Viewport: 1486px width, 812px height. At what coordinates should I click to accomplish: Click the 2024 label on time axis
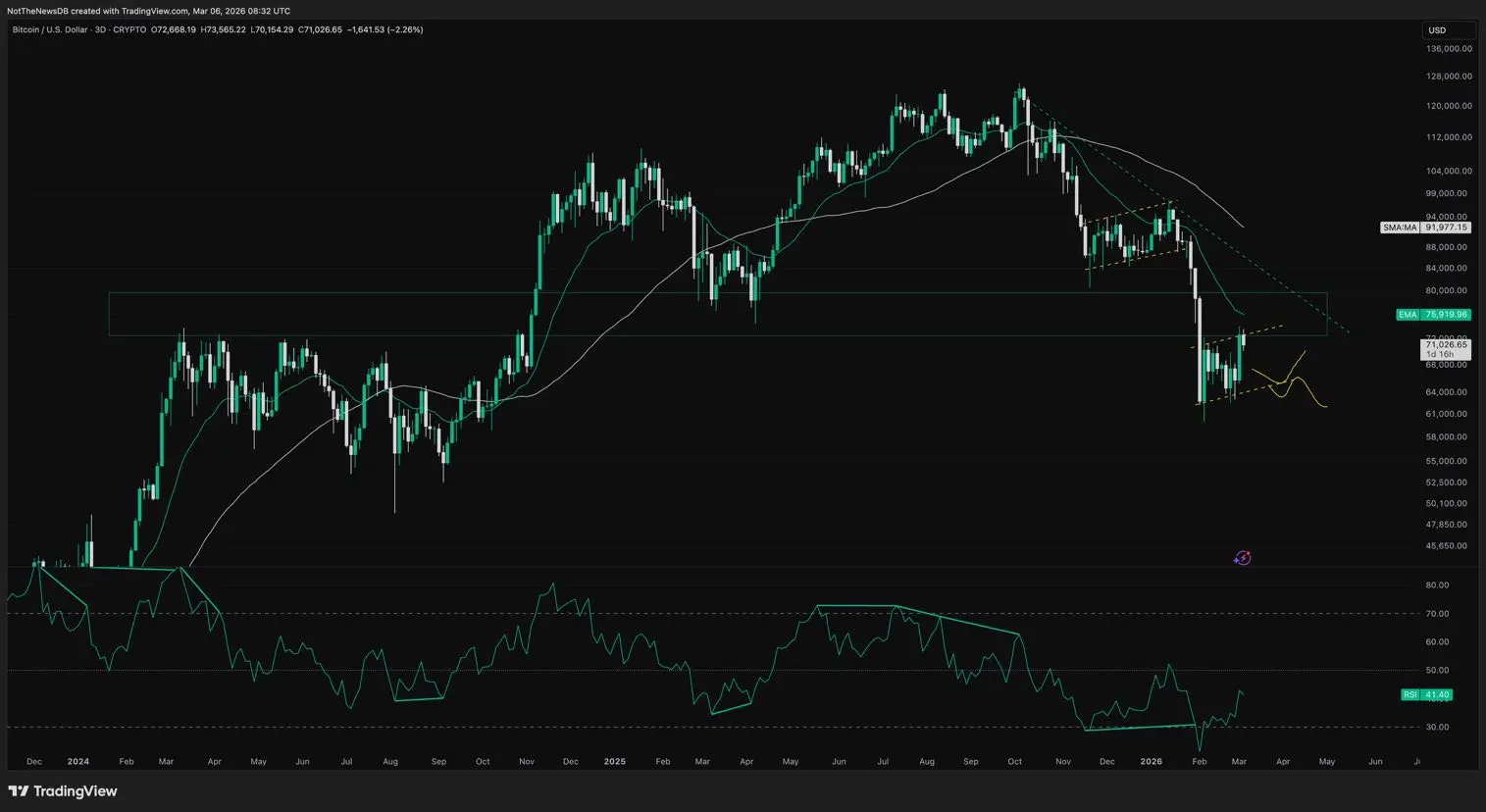coord(77,762)
